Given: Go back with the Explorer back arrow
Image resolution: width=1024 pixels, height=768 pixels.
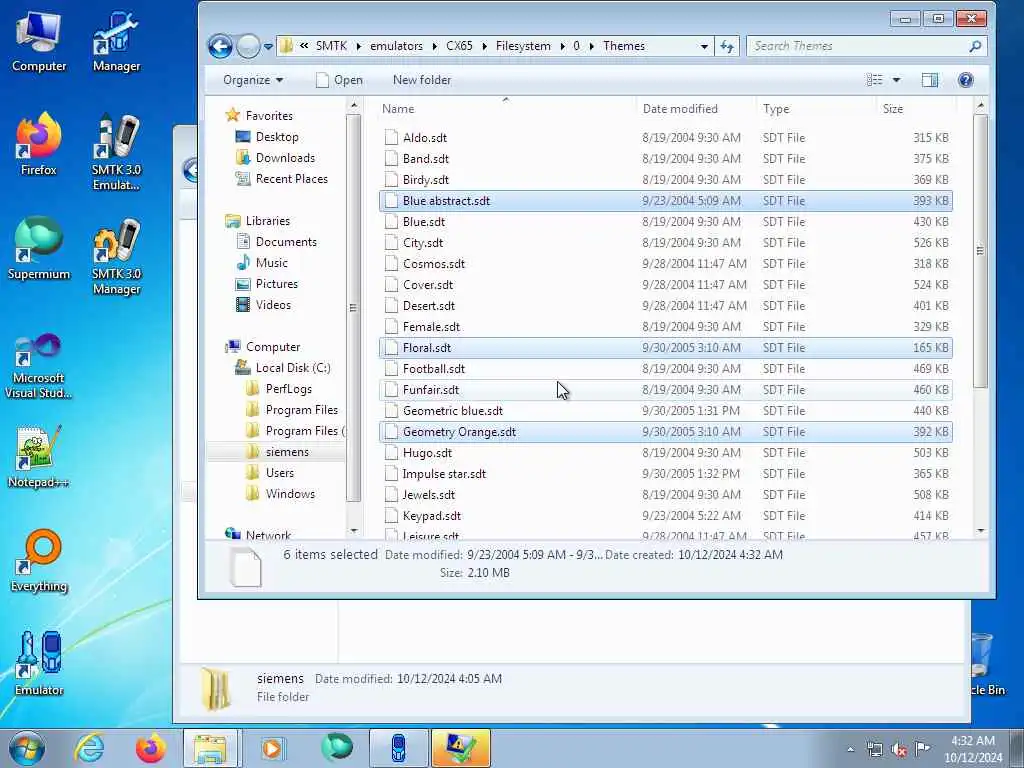Looking at the screenshot, I should (x=221, y=46).
